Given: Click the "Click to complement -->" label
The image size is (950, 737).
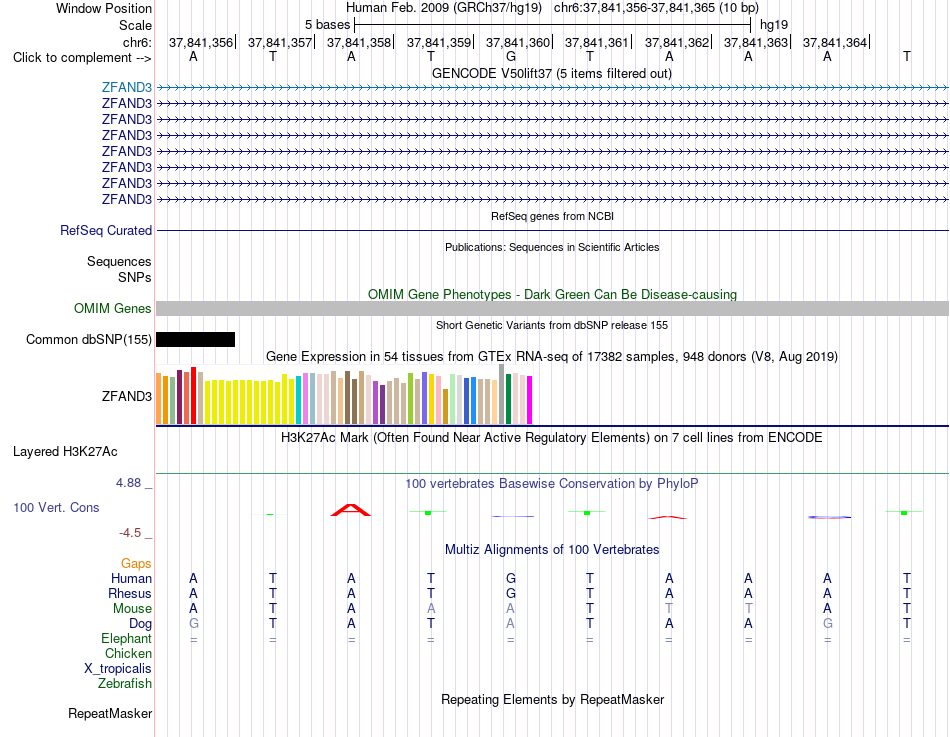Looking at the screenshot, I should (x=82, y=58).
